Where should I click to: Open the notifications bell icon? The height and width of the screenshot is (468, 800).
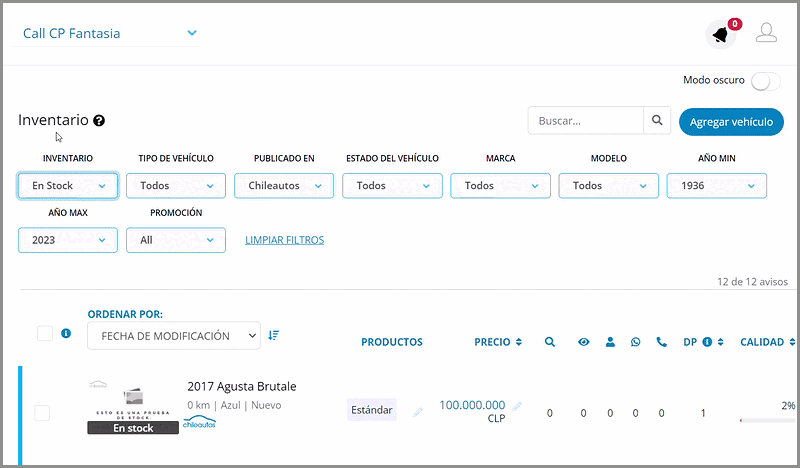coord(720,35)
